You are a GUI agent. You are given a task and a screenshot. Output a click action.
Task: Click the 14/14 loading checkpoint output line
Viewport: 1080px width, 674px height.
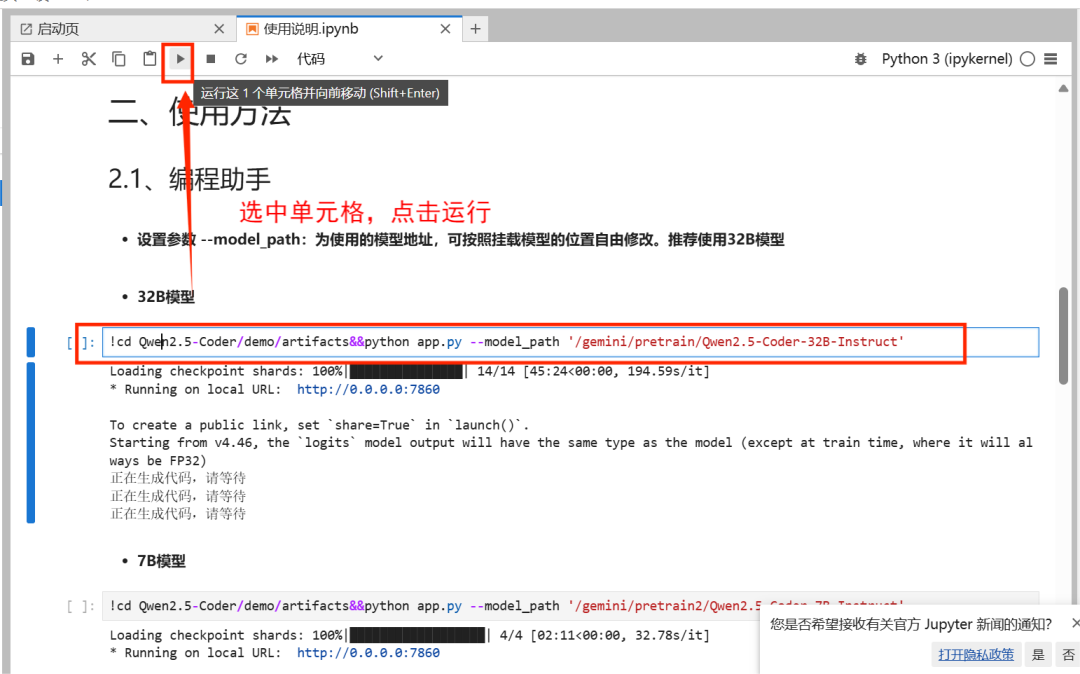point(409,372)
